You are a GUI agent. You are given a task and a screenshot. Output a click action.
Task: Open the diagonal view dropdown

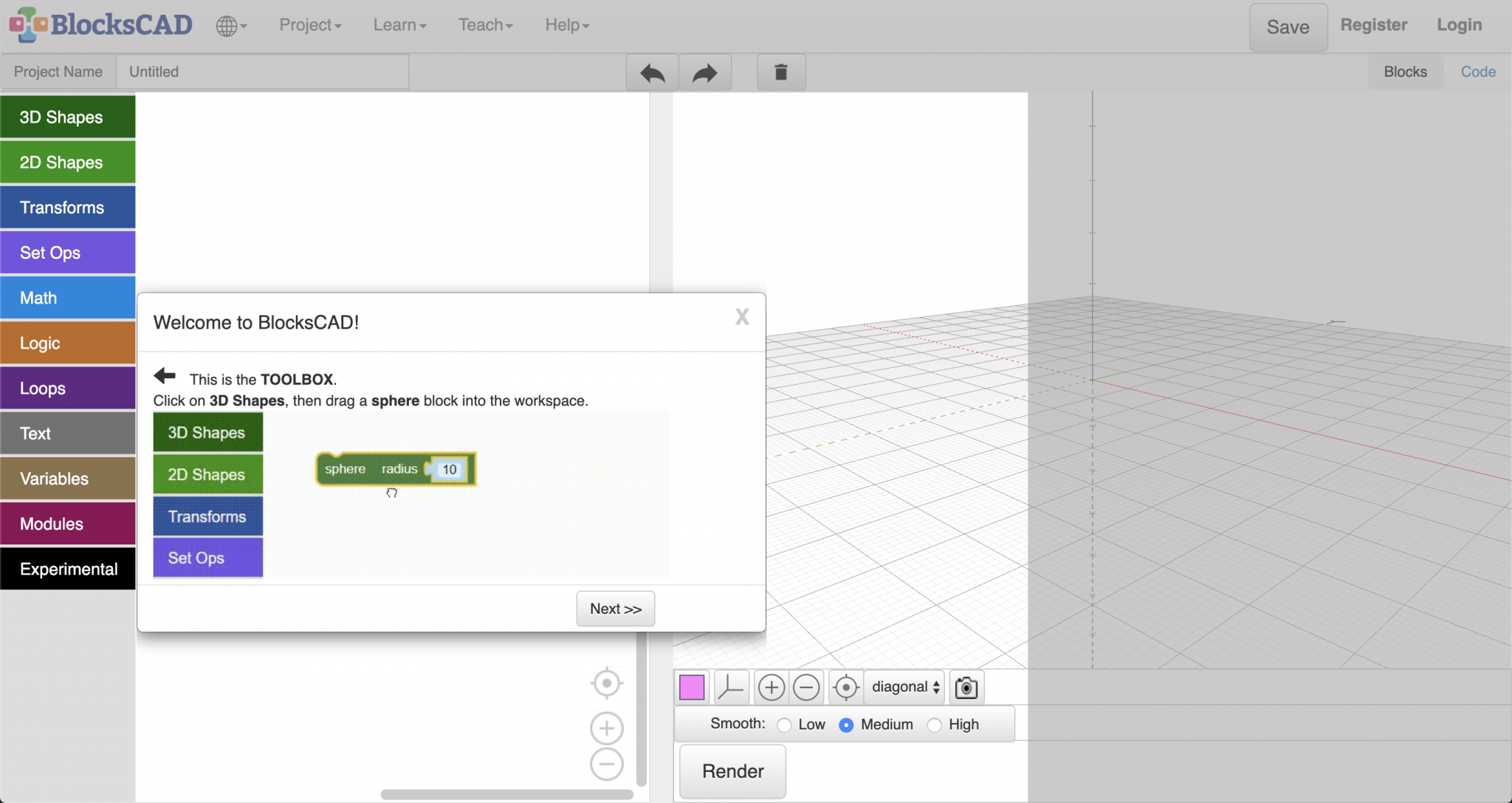pos(905,687)
